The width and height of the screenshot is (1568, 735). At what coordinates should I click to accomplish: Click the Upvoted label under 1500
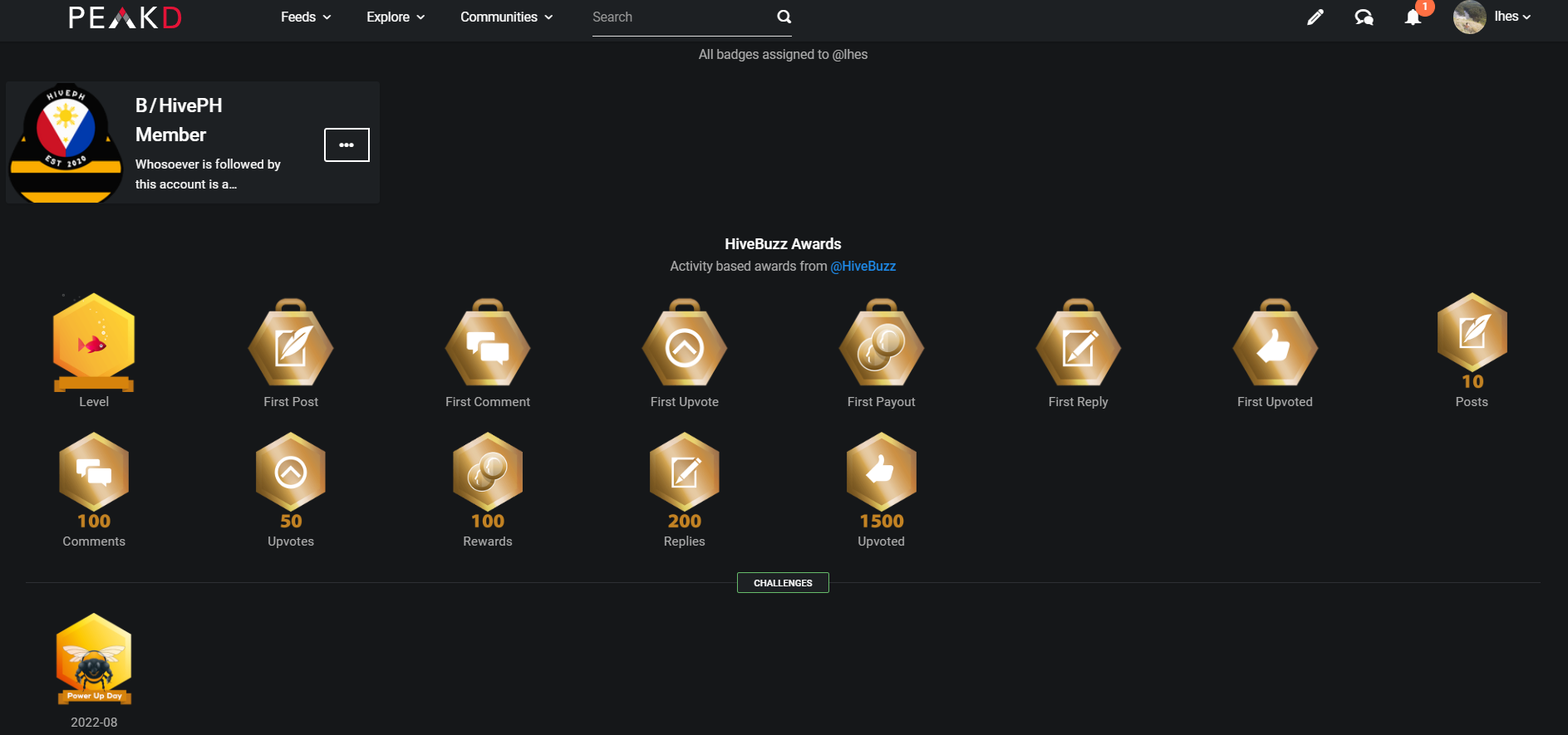[882, 541]
